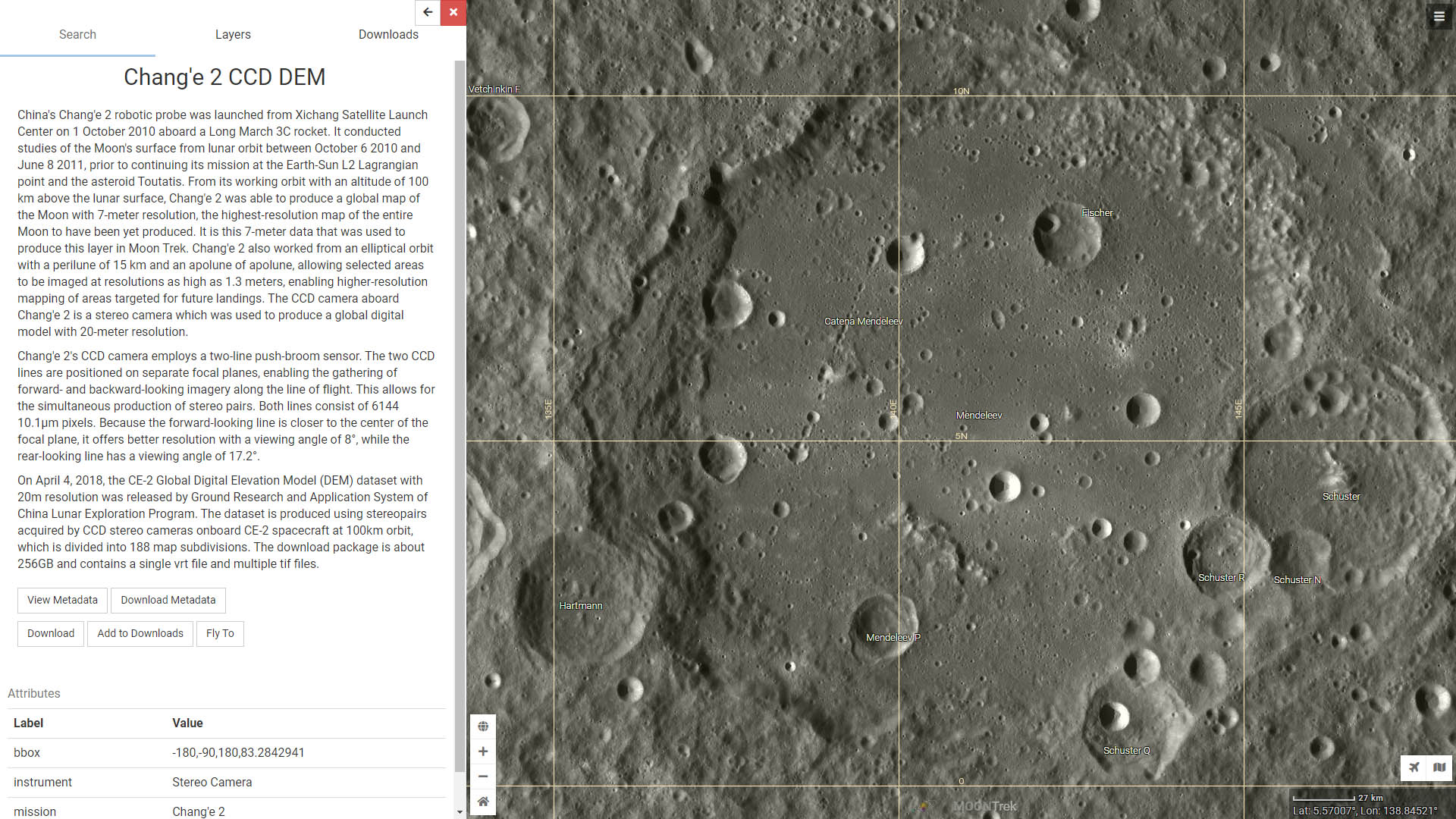1456x819 pixels.
Task: Click the Fischer crater label
Action: click(x=1097, y=213)
